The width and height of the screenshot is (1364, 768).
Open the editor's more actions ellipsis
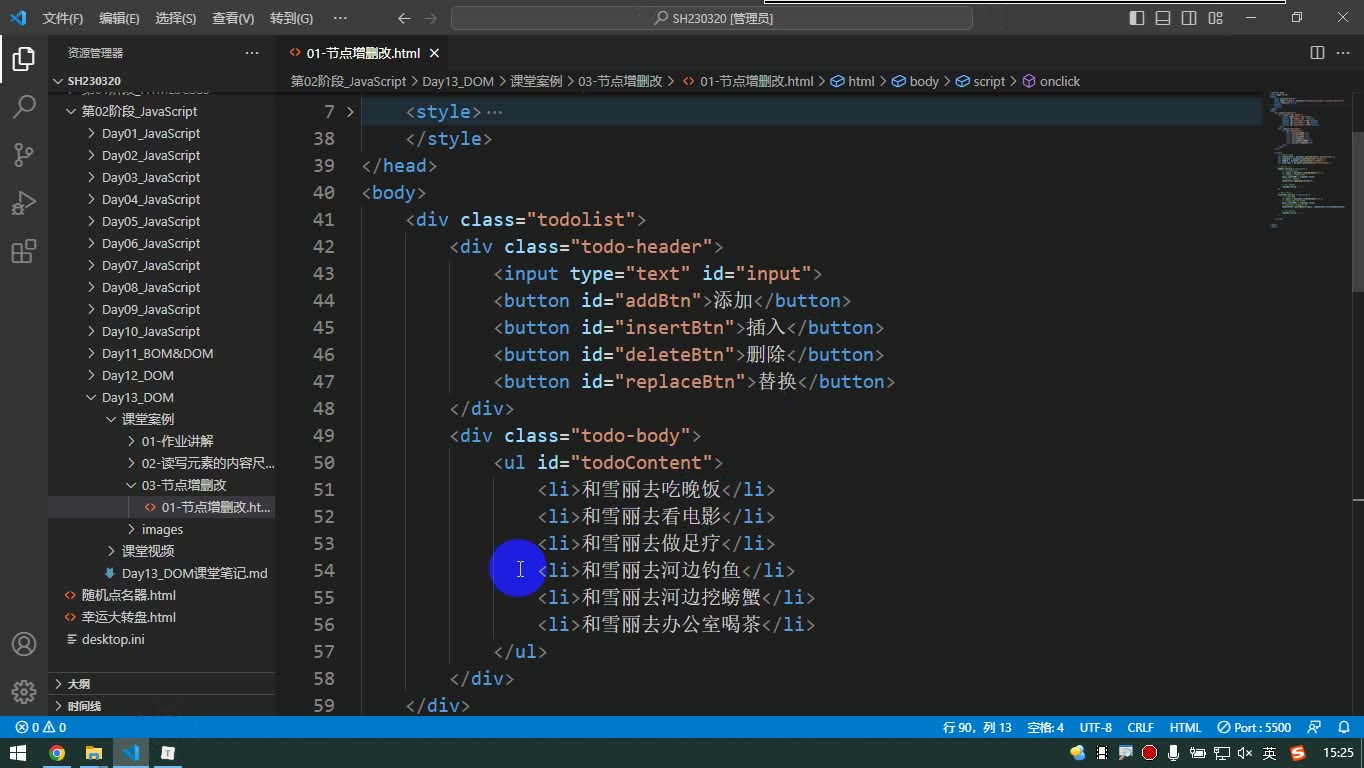pos(1343,53)
